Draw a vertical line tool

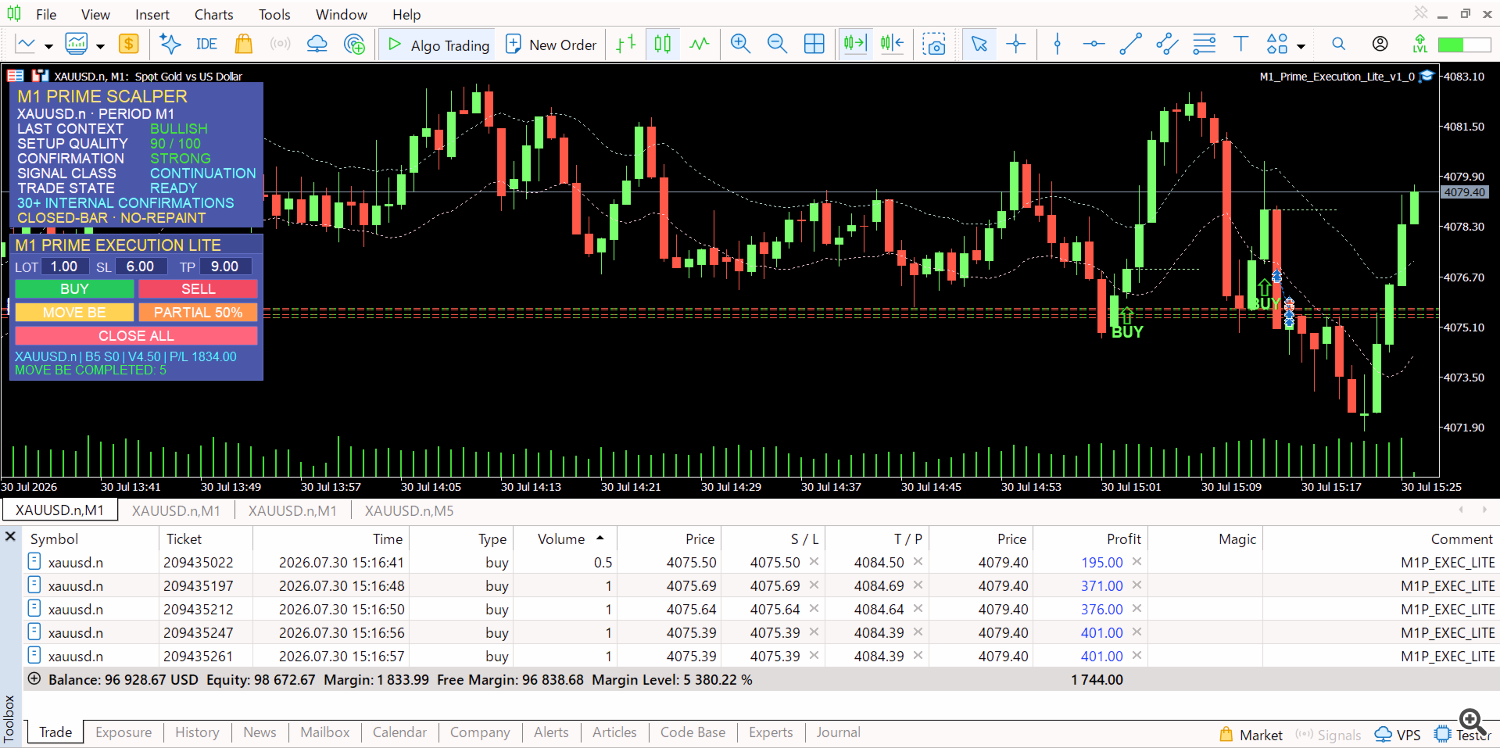(1058, 44)
